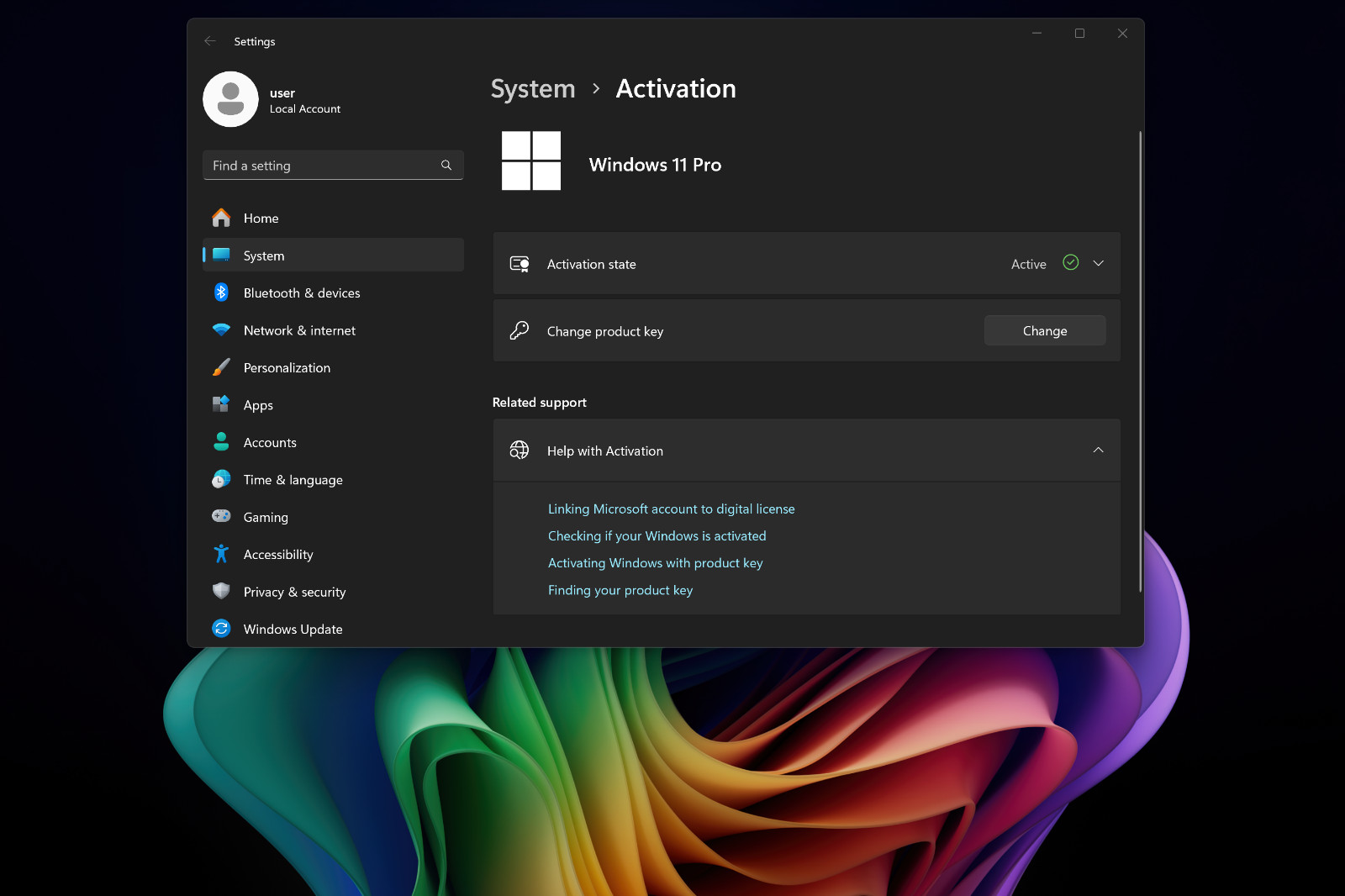This screenshot has width=1345, height=896.
Task: Click the user profile avatar
Action: (x=230, y=99)
